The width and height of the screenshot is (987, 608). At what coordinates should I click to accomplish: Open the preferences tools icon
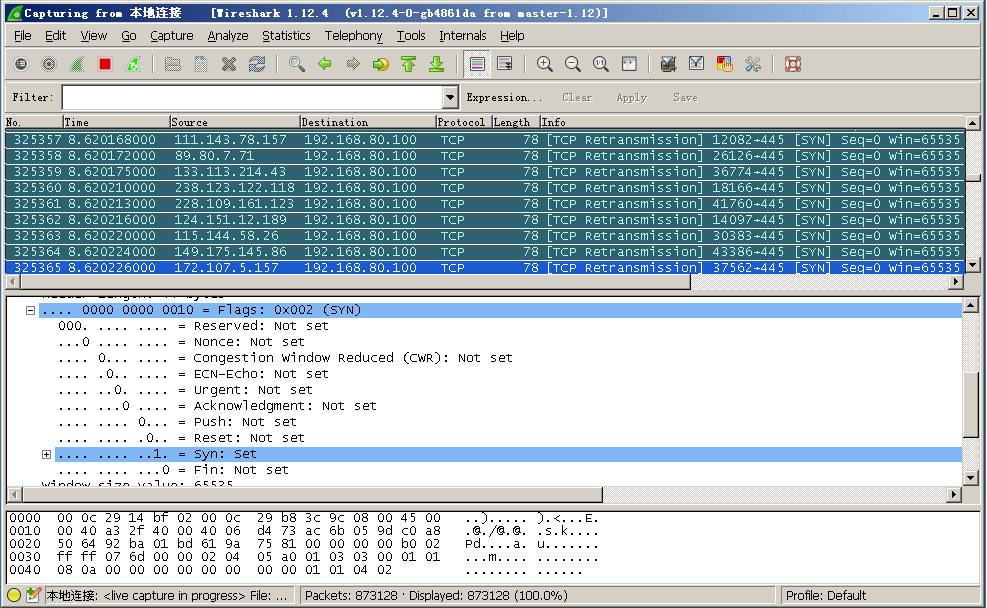tap(753, 64)
